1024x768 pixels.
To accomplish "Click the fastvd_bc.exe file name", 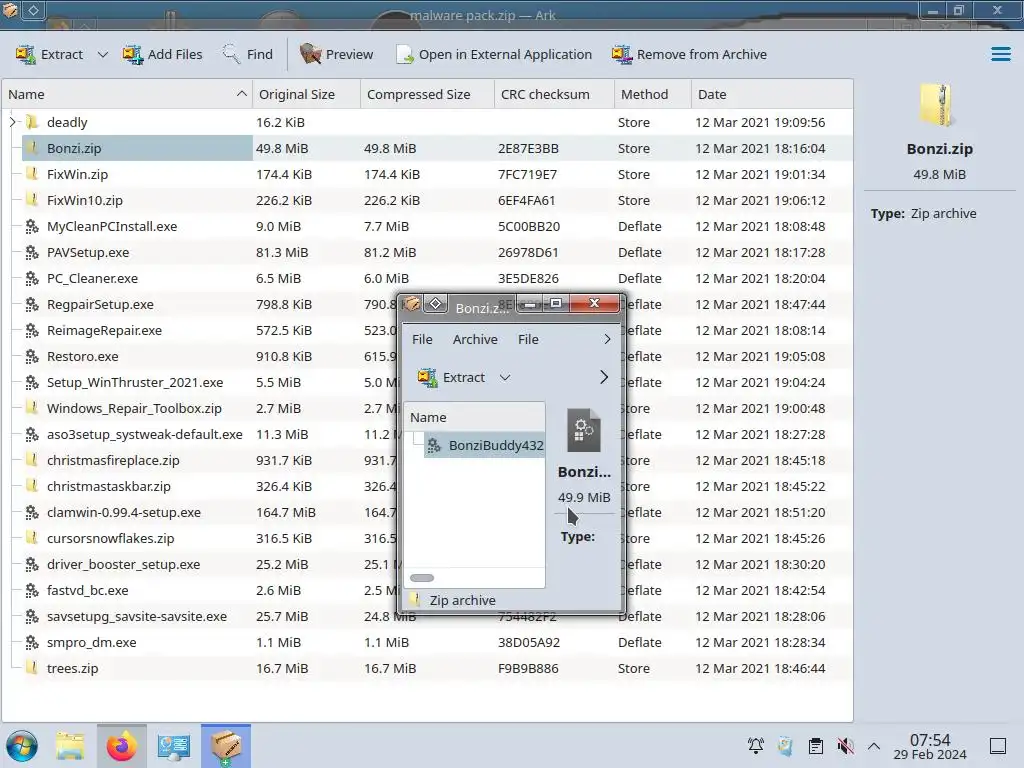I will pyautogui.click(x=88, y=590).
